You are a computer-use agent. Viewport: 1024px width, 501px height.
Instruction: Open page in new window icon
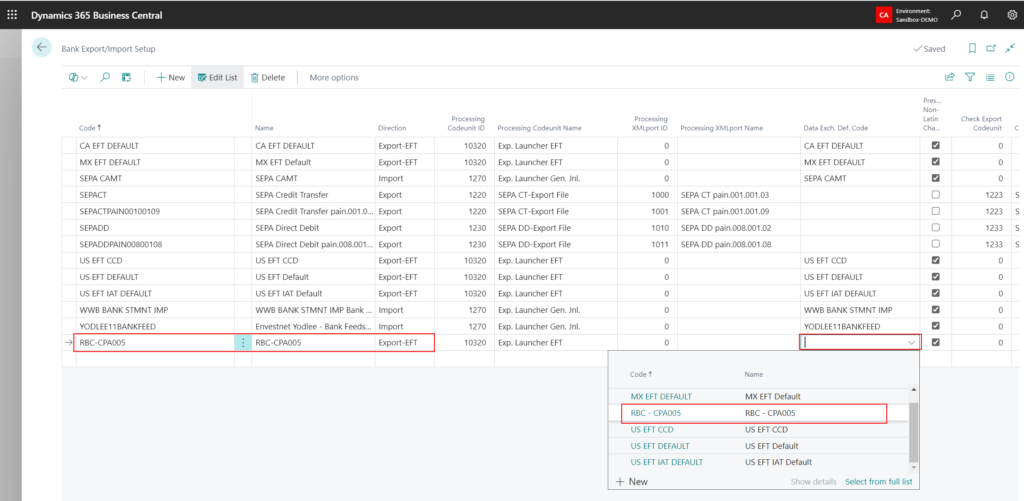(991, 48)
